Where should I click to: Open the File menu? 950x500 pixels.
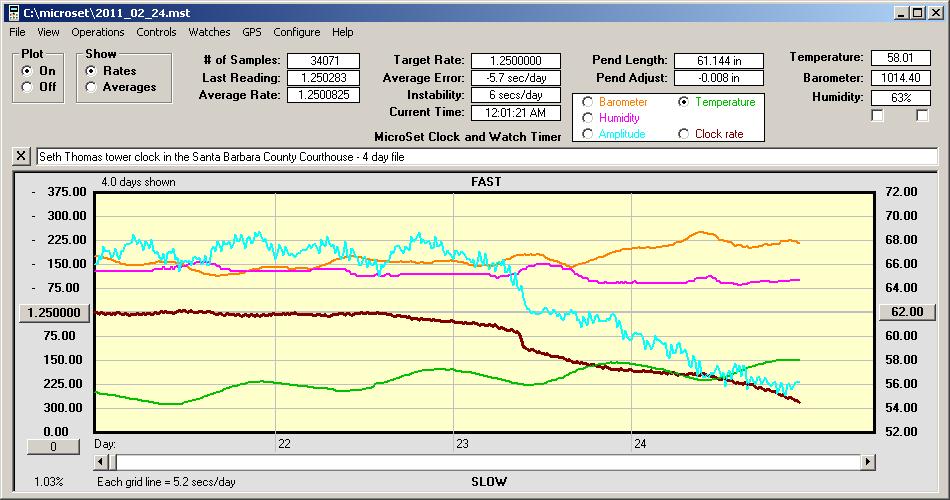point(17,32)
